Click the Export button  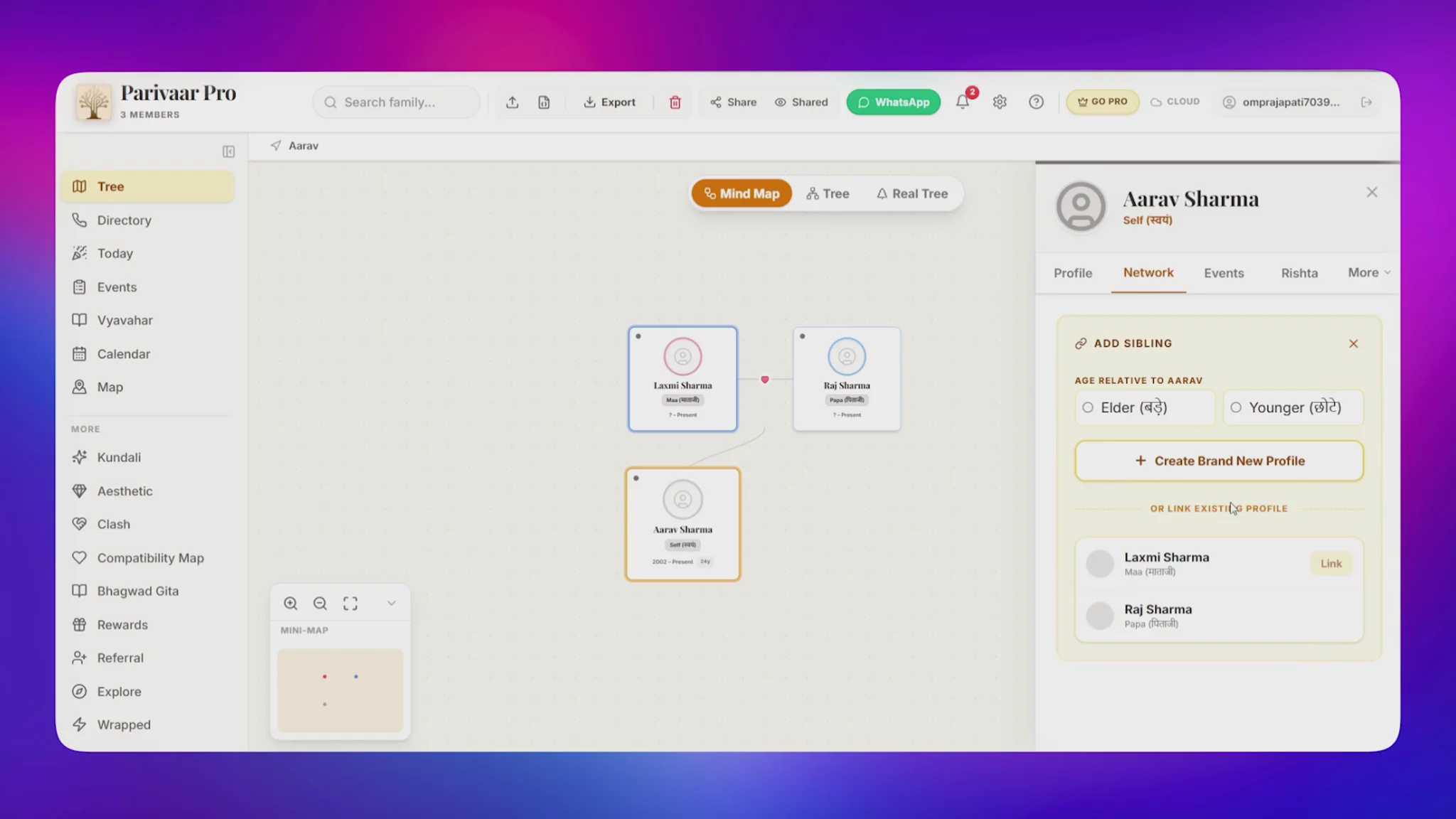point(609,102)
